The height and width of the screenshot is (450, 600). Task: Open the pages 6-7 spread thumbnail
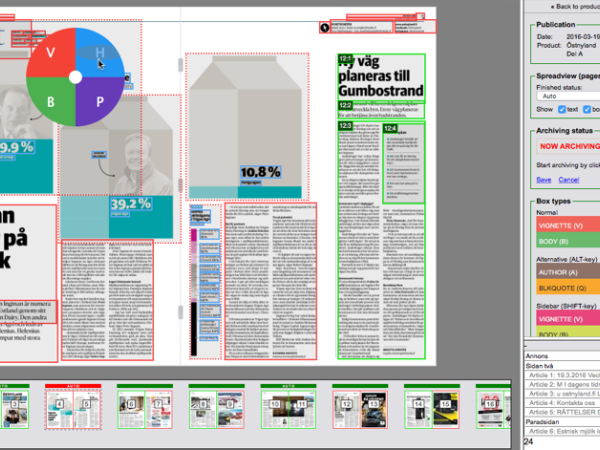[145, 406]
